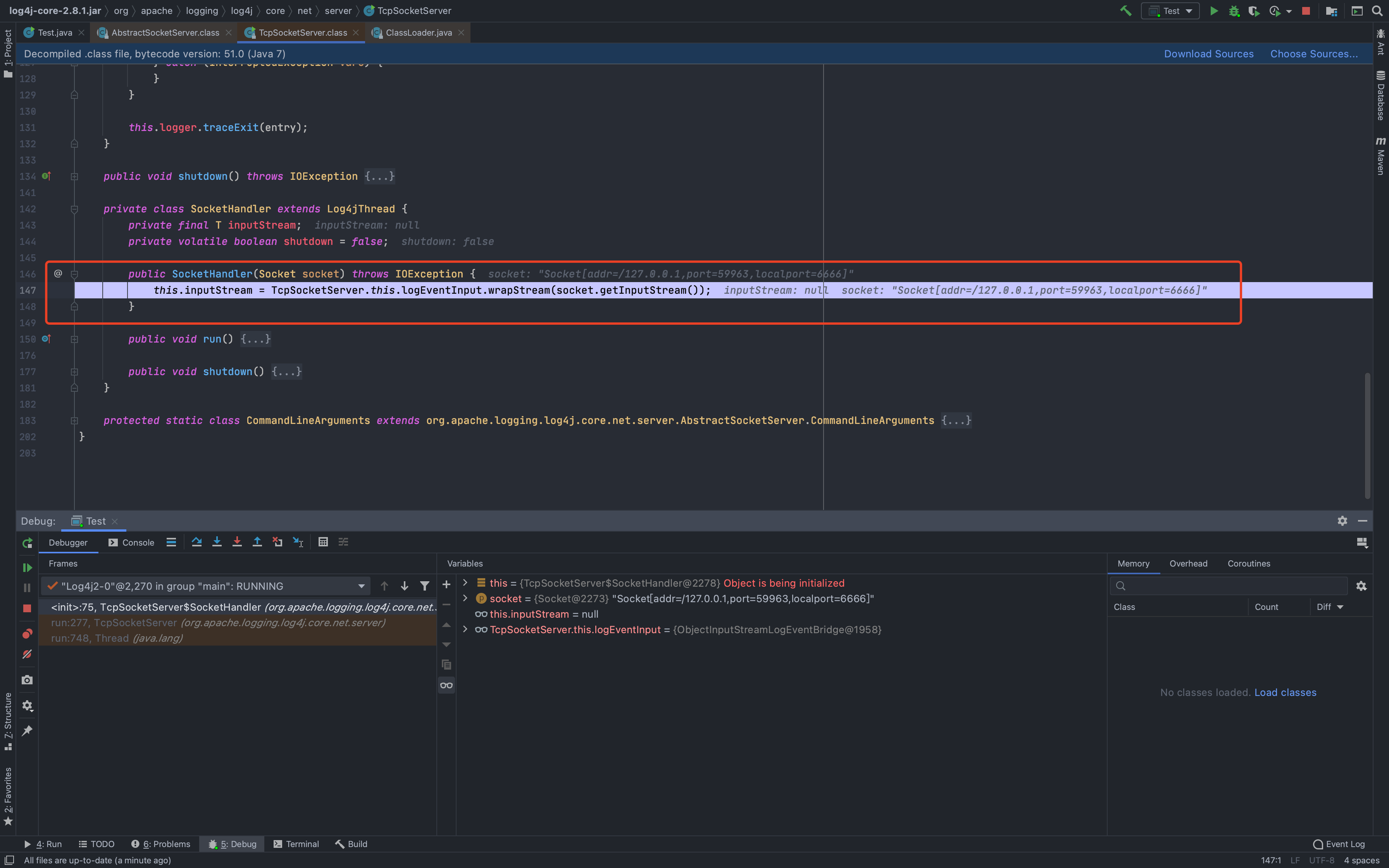Click Choose Sources link in editor
The height and width of the screenshot is (868, 1389).
coord(1314,53)
